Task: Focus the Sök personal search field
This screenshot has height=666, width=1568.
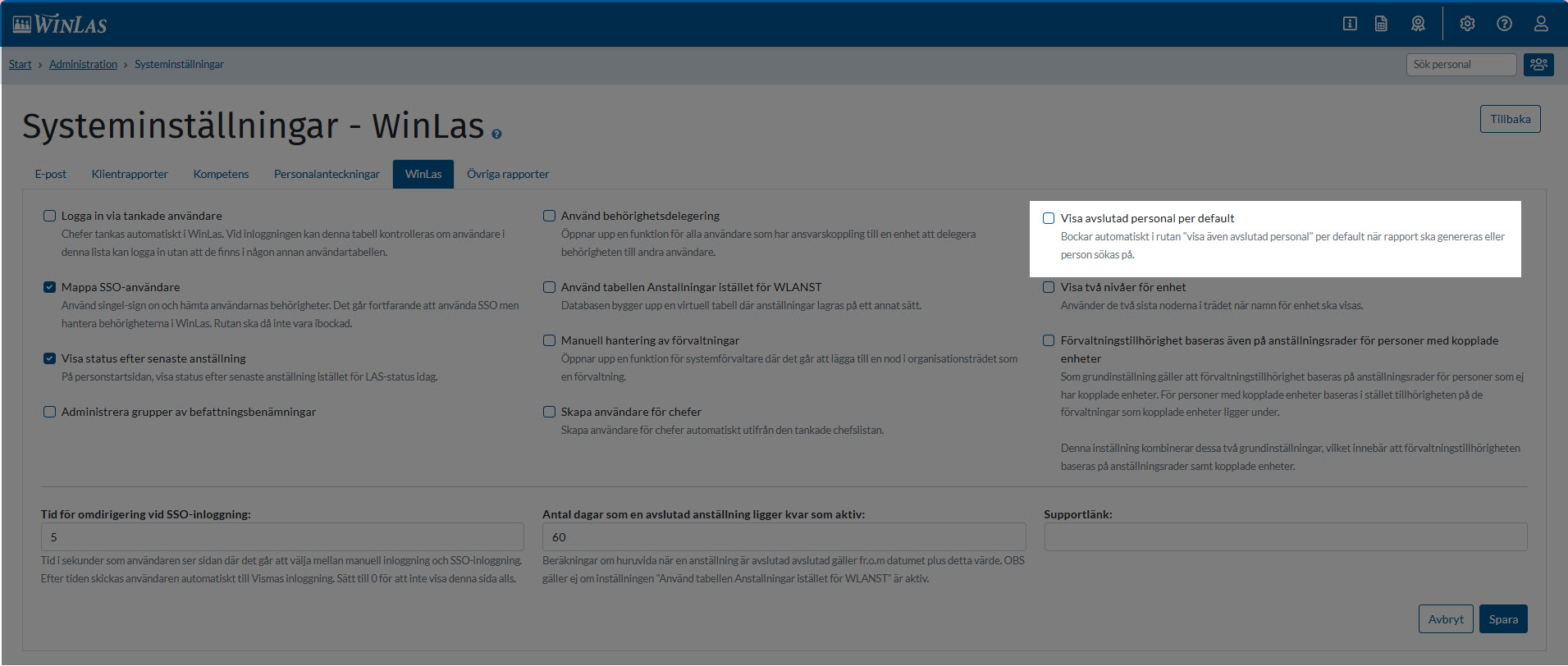Action: point(1461,64)
